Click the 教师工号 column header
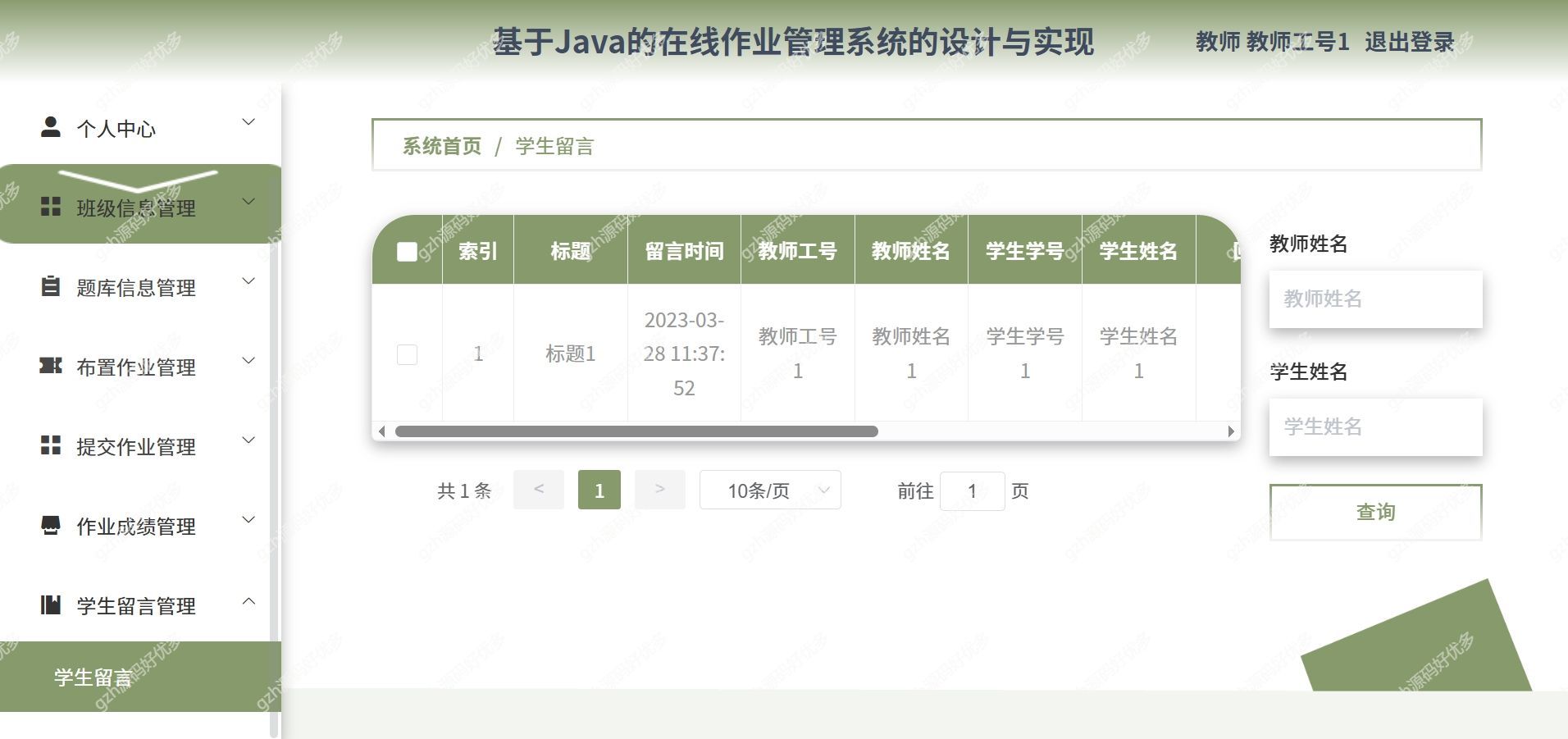Image resolution: width=1568 pixels, height=739 pixels. tap(798, 251)
